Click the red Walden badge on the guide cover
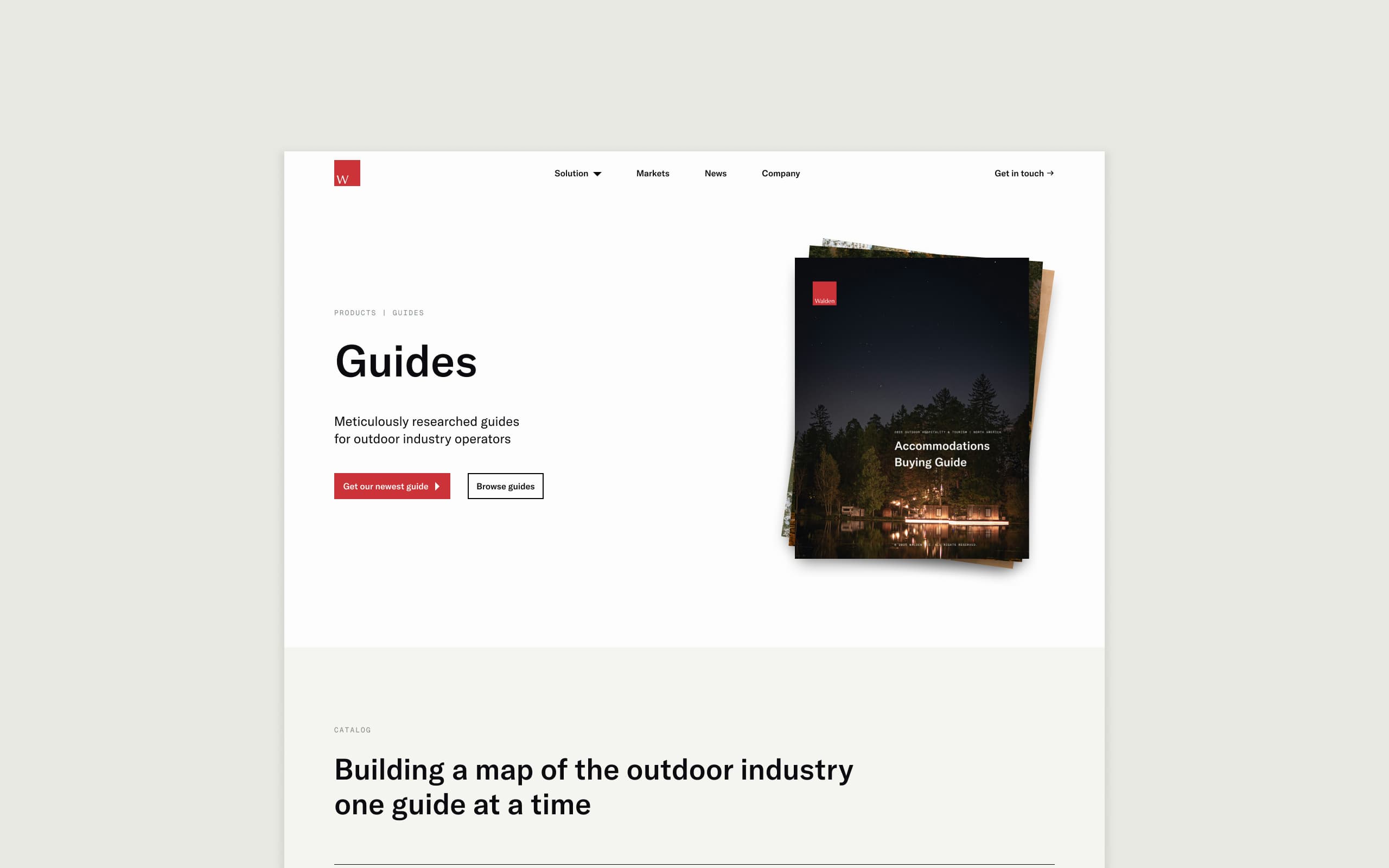Viewport: 1389px width, 868px height. pos(825,294)
